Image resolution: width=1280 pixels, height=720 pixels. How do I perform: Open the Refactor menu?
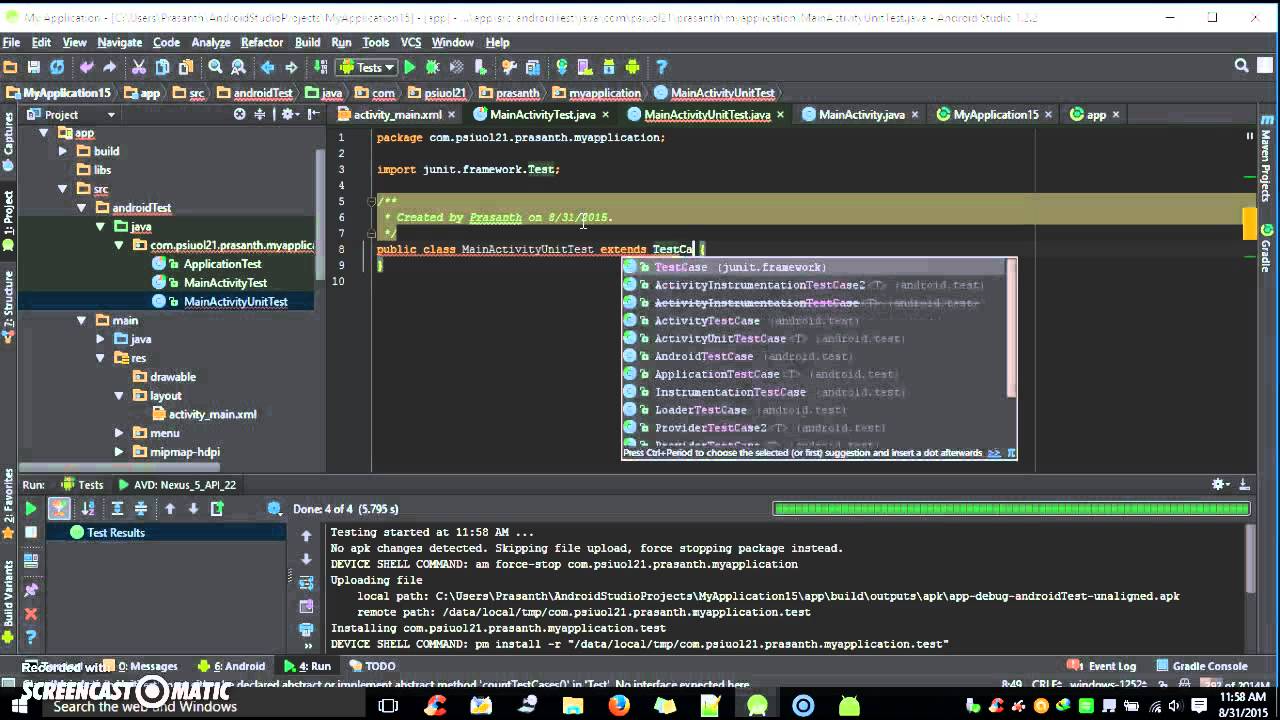[x=262, y=42]
